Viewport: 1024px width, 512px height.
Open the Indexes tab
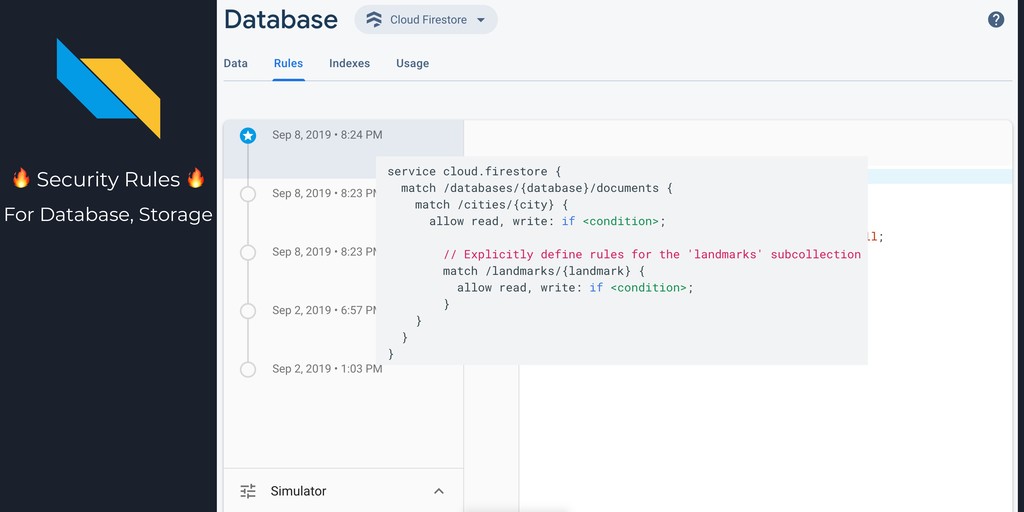[349, 63]
